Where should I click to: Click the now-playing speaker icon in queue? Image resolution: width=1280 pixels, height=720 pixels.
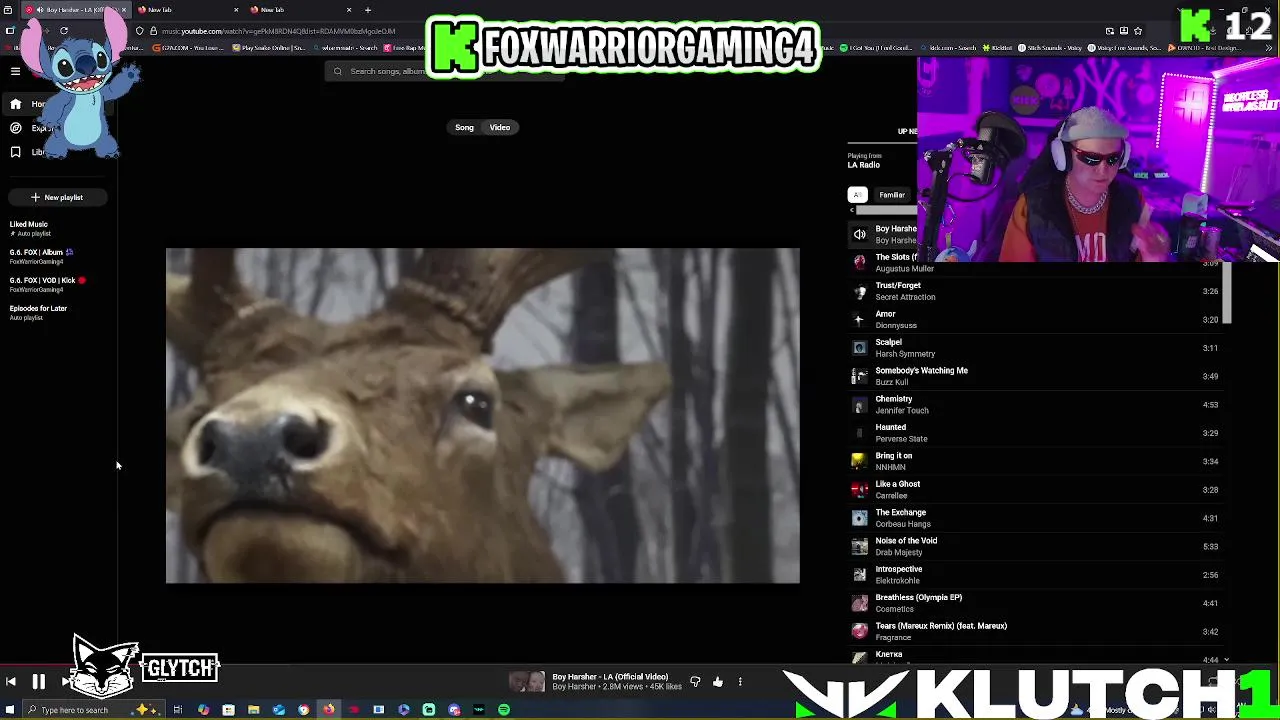859,234
